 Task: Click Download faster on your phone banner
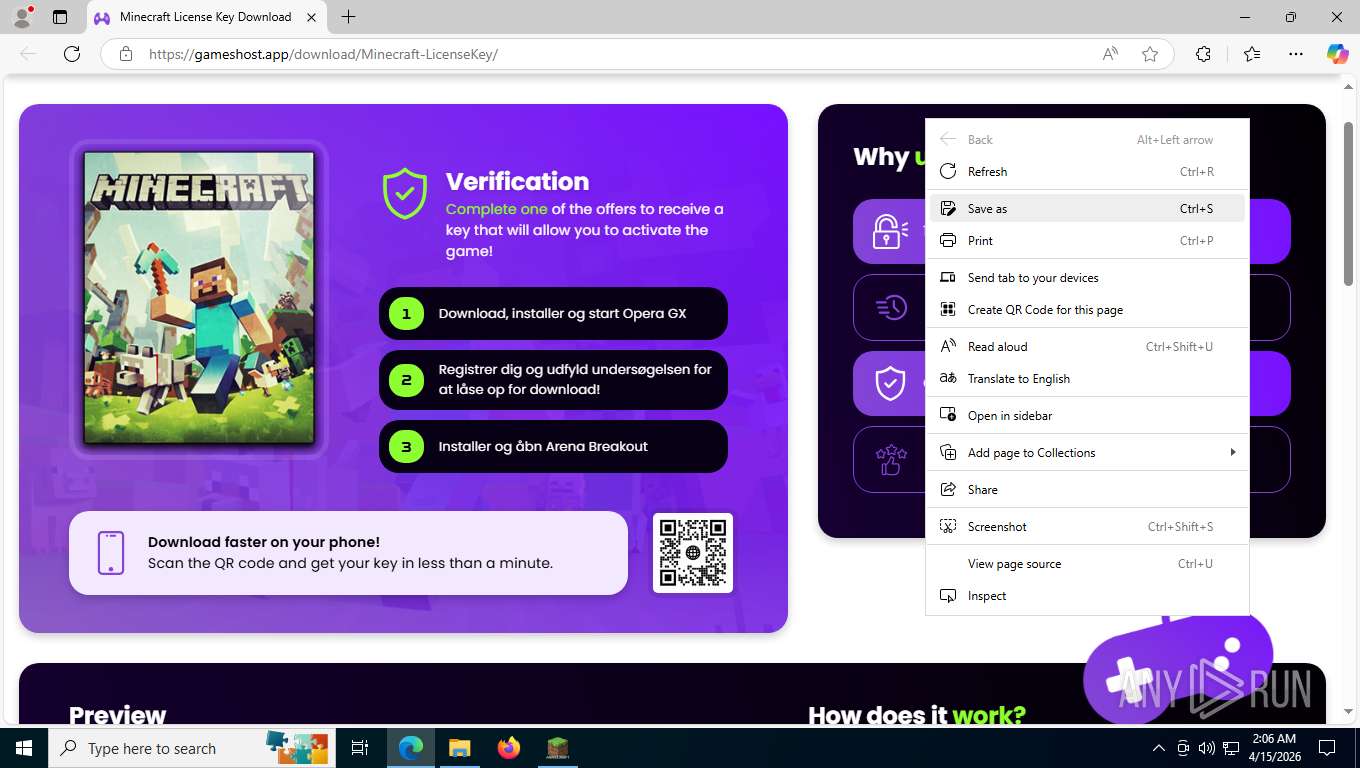pos(348,553)
